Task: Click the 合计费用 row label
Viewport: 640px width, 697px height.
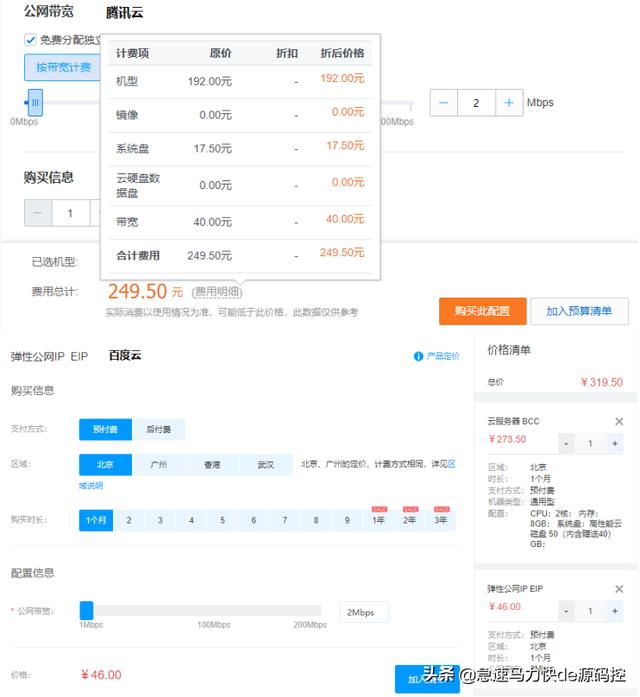Action: (x=138, y=256)
